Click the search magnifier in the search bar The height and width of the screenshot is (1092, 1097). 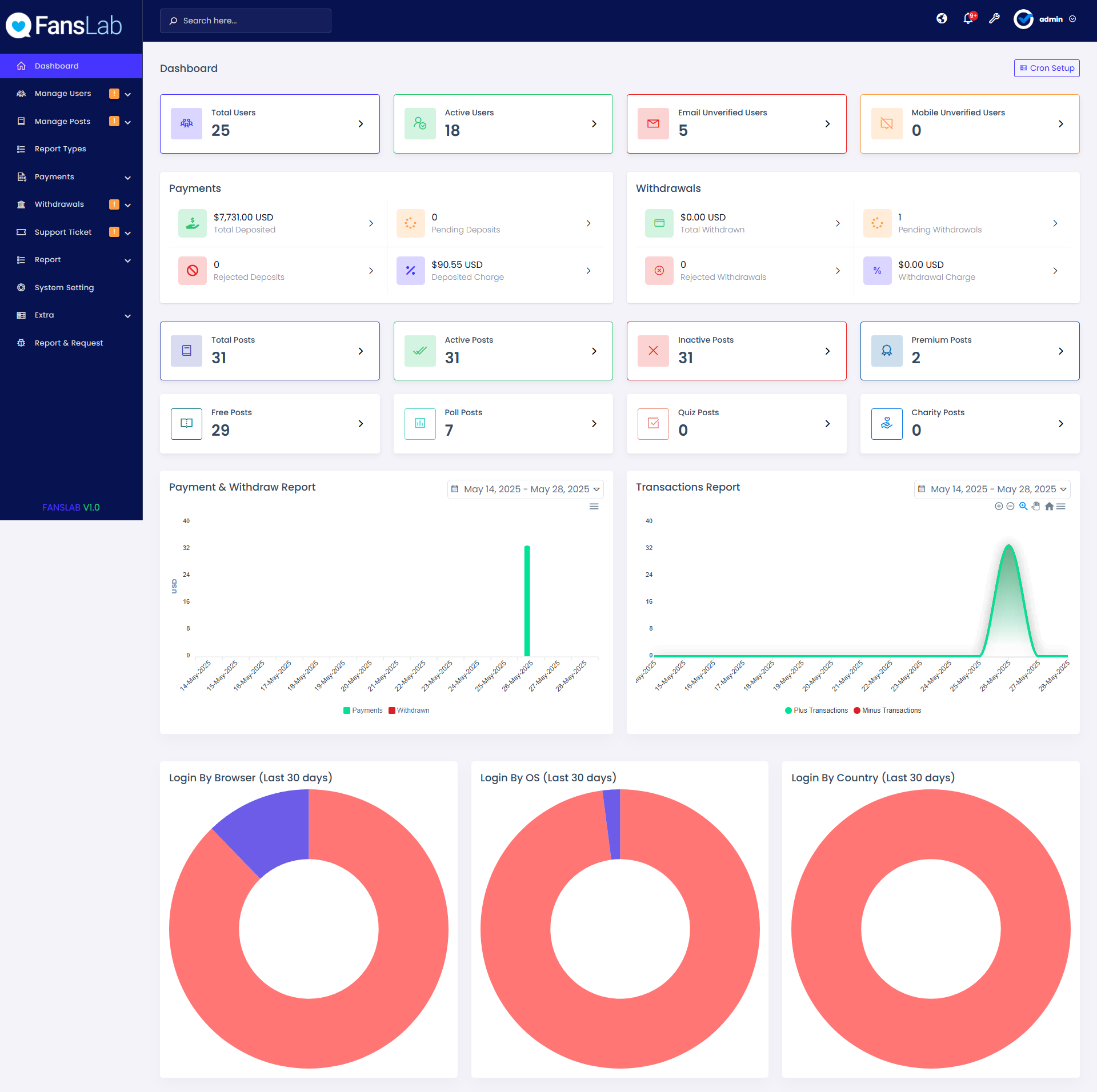174,21
